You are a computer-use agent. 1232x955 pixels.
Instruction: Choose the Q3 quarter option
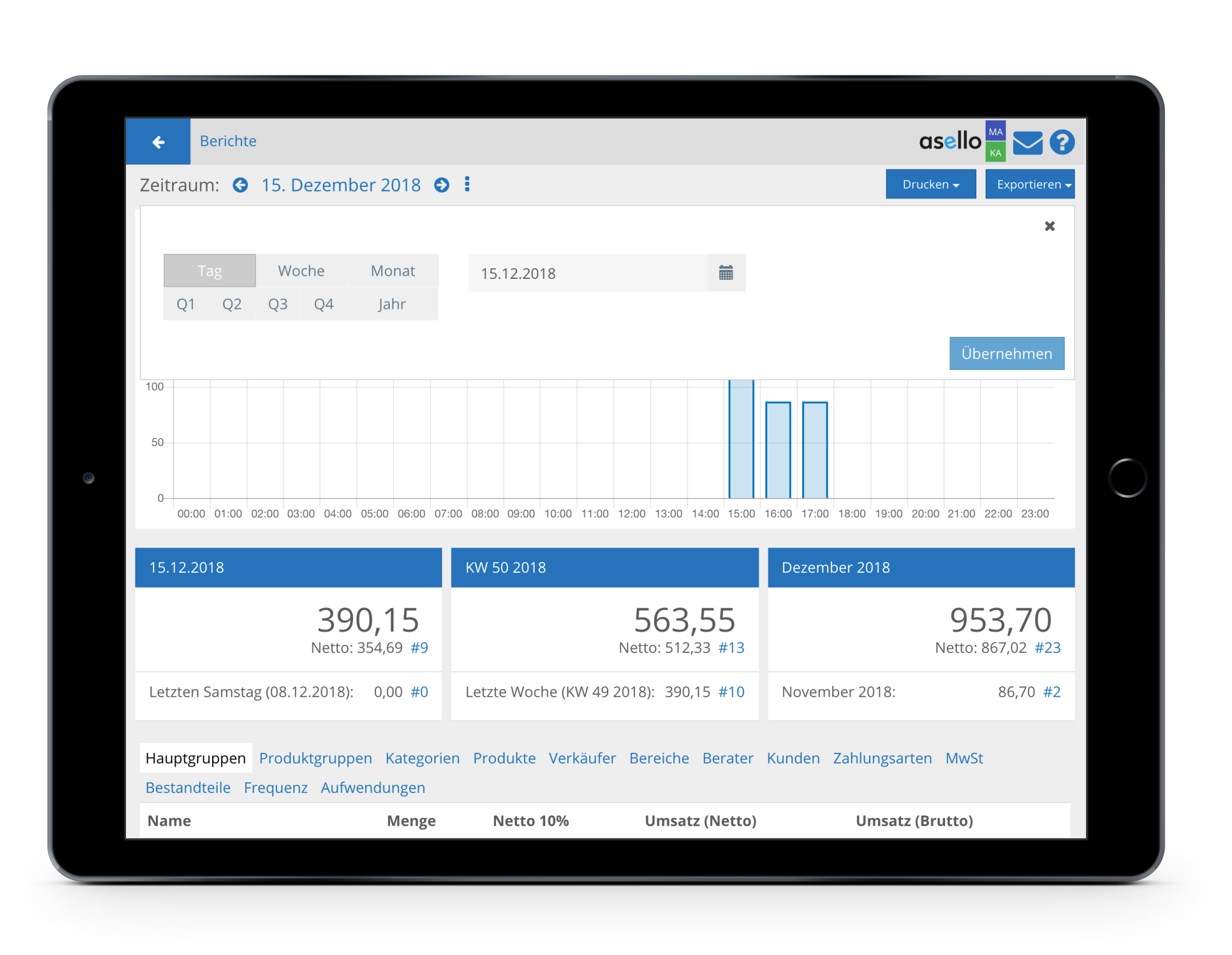click(278, 304)
